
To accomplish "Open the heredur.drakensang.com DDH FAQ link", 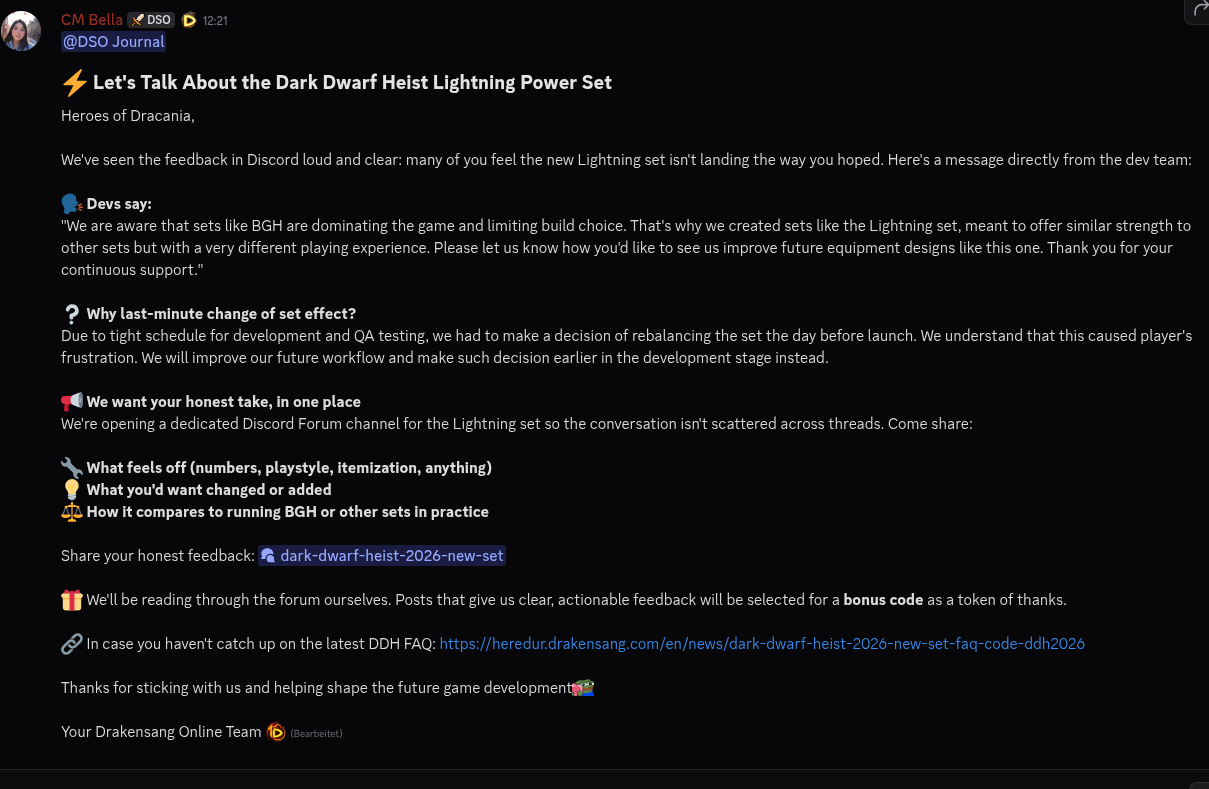I will click(762, 644).
